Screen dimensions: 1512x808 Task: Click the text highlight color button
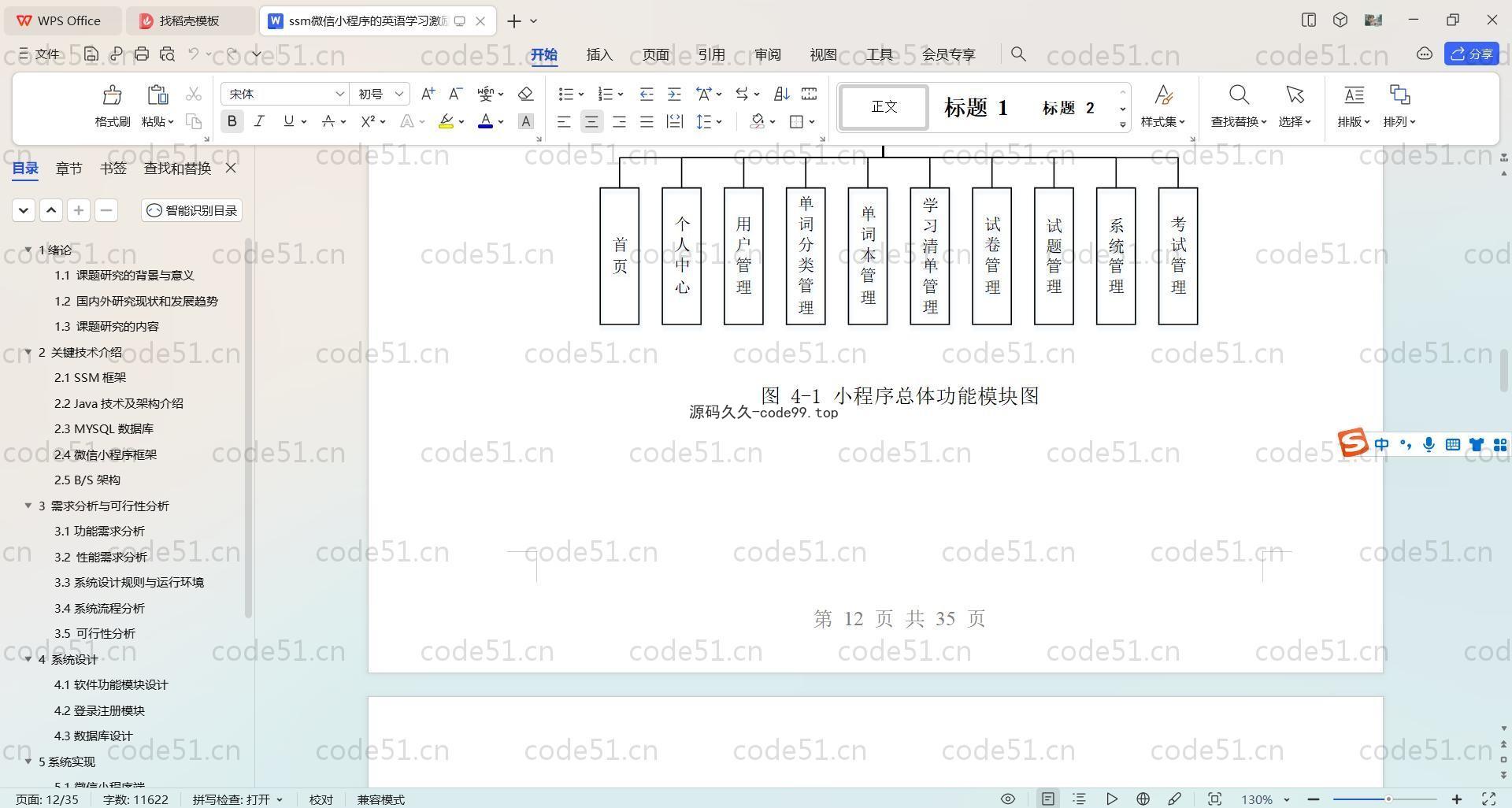[x=446, y=121]
